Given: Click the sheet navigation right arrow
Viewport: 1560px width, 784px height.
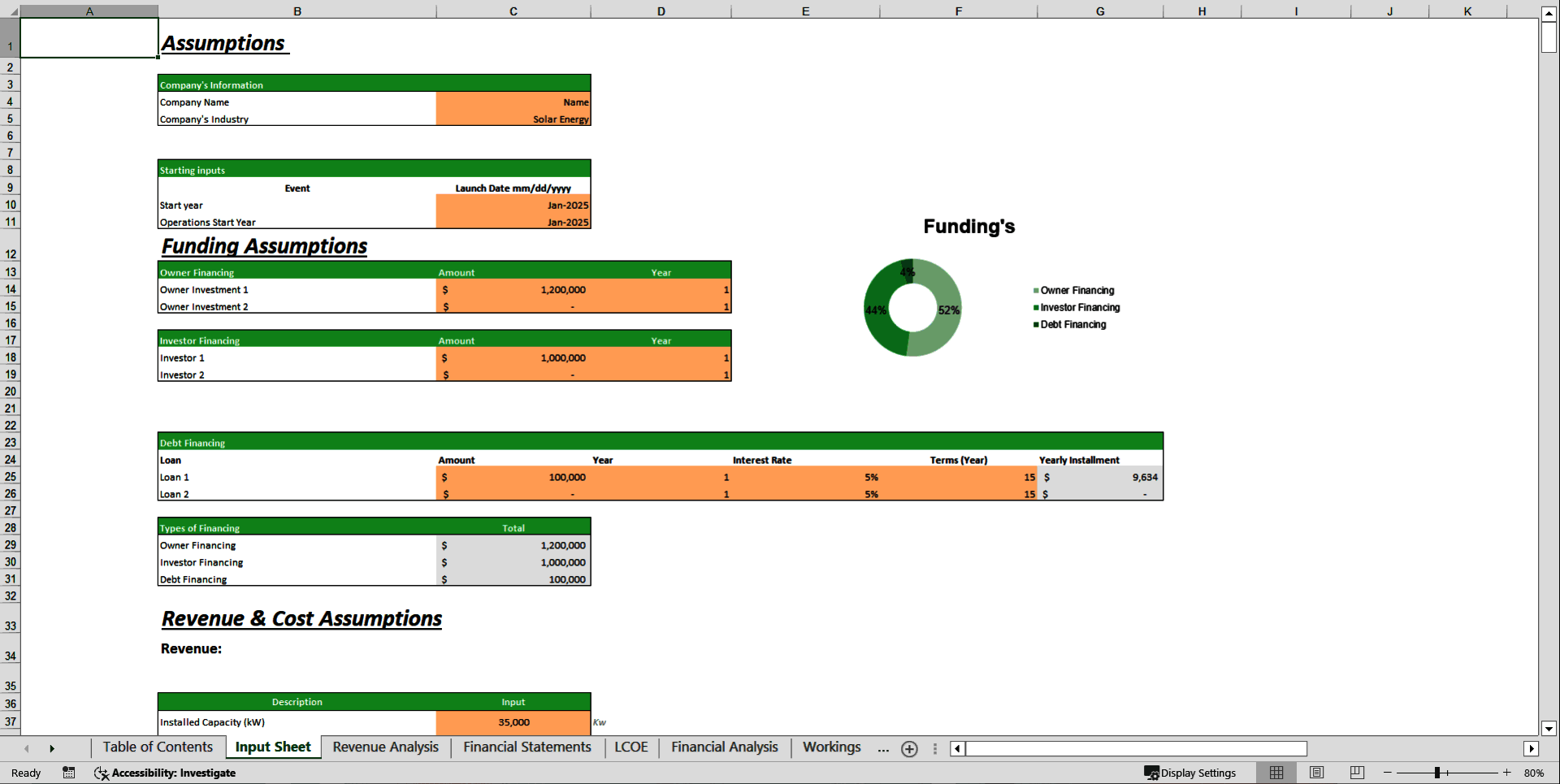Looking at the screenshot, I should click(52, 748).
